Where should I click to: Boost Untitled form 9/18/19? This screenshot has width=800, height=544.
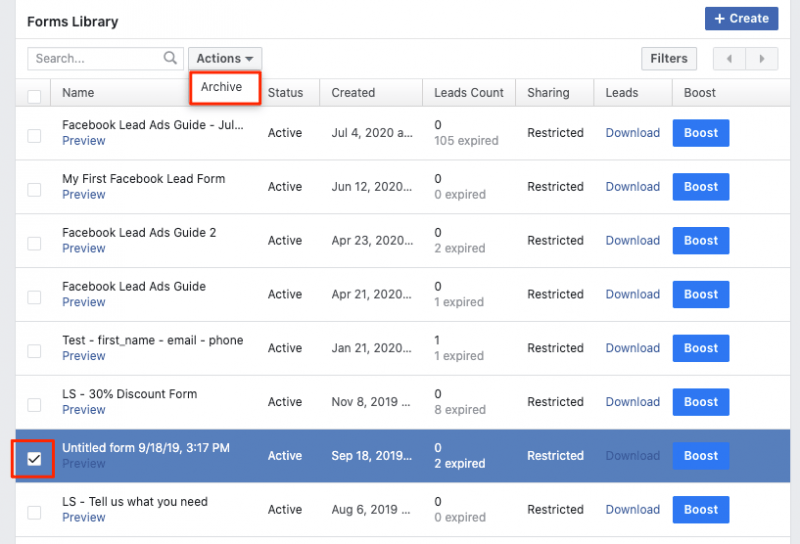click(x=701, y=456)
